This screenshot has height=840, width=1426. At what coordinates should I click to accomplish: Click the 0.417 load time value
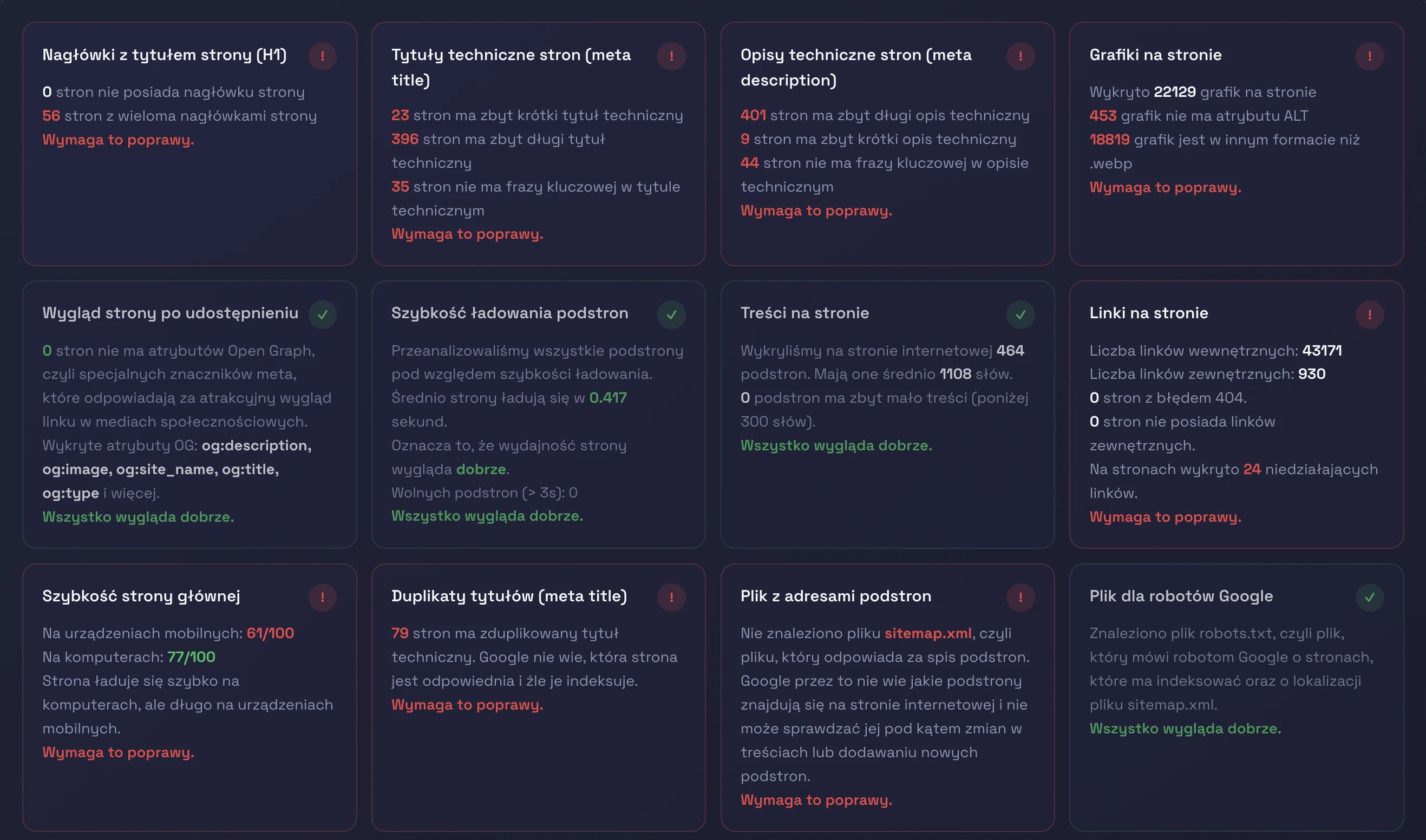(x=607, y=398)
